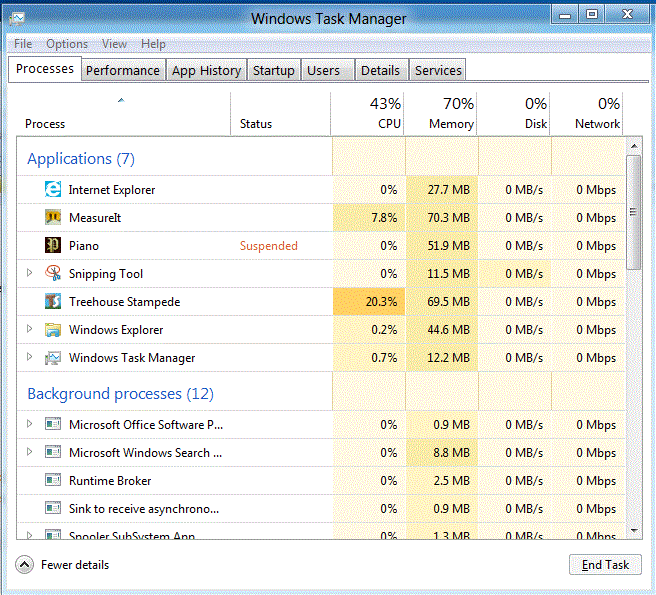Viewport: 656px width, 595px height.
Task: Click Windows Task Manager's 0.7% CPU value
Action: pos(384,358)
